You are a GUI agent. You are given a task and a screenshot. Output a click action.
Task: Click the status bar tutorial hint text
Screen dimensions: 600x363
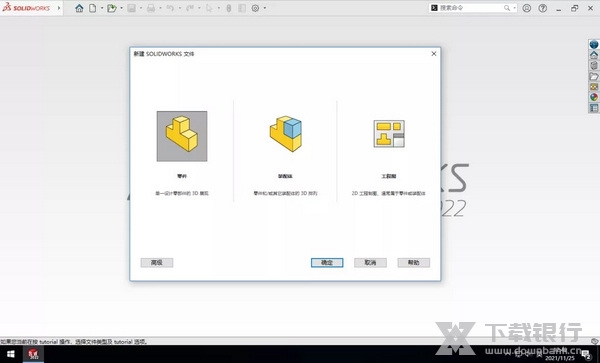pyautogui.click(x=74, y=342)
